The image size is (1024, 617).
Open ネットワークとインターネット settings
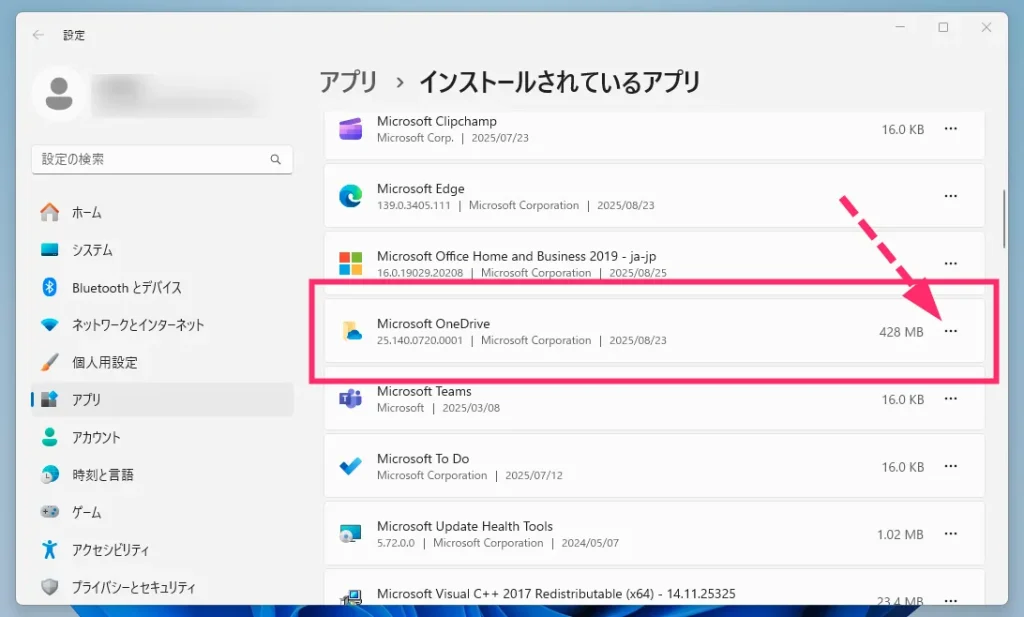point(162,324)
